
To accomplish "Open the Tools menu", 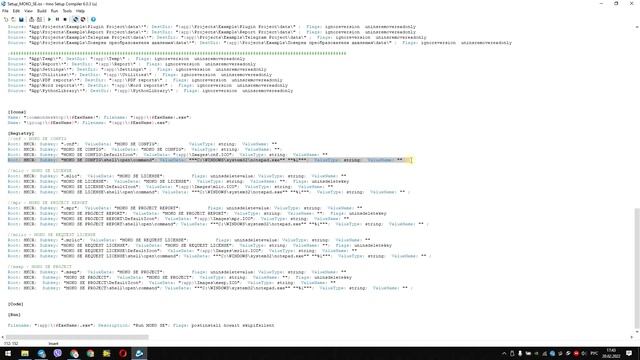I will 67,11.
